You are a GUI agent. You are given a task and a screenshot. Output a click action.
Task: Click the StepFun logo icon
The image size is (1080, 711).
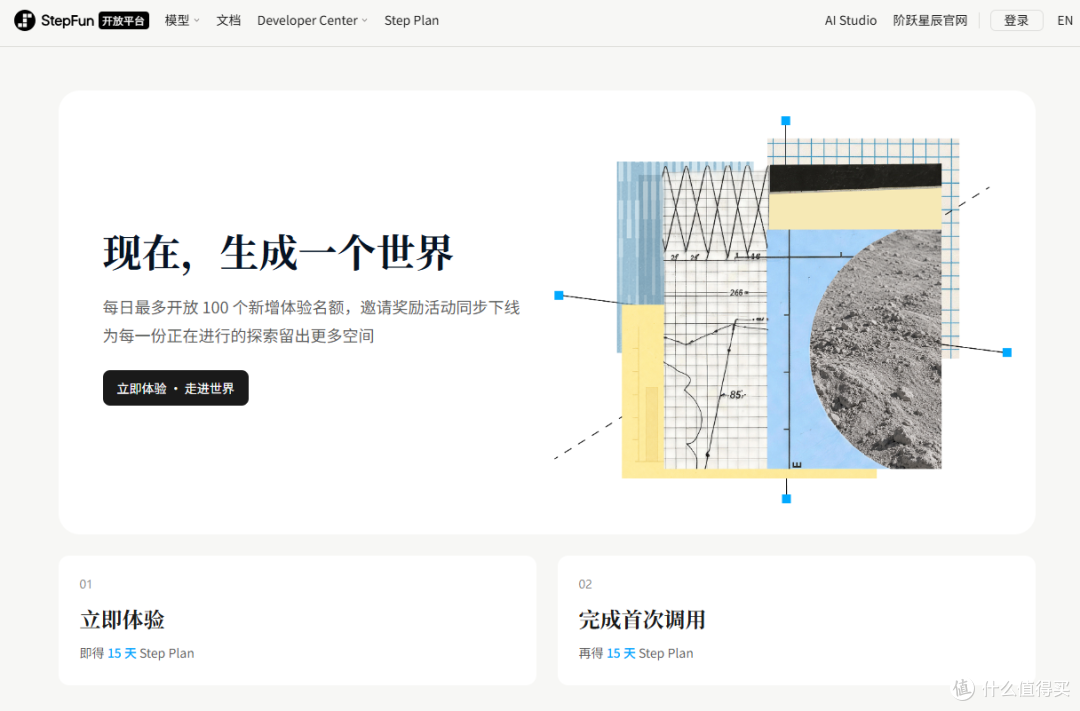tap(25, 21)
